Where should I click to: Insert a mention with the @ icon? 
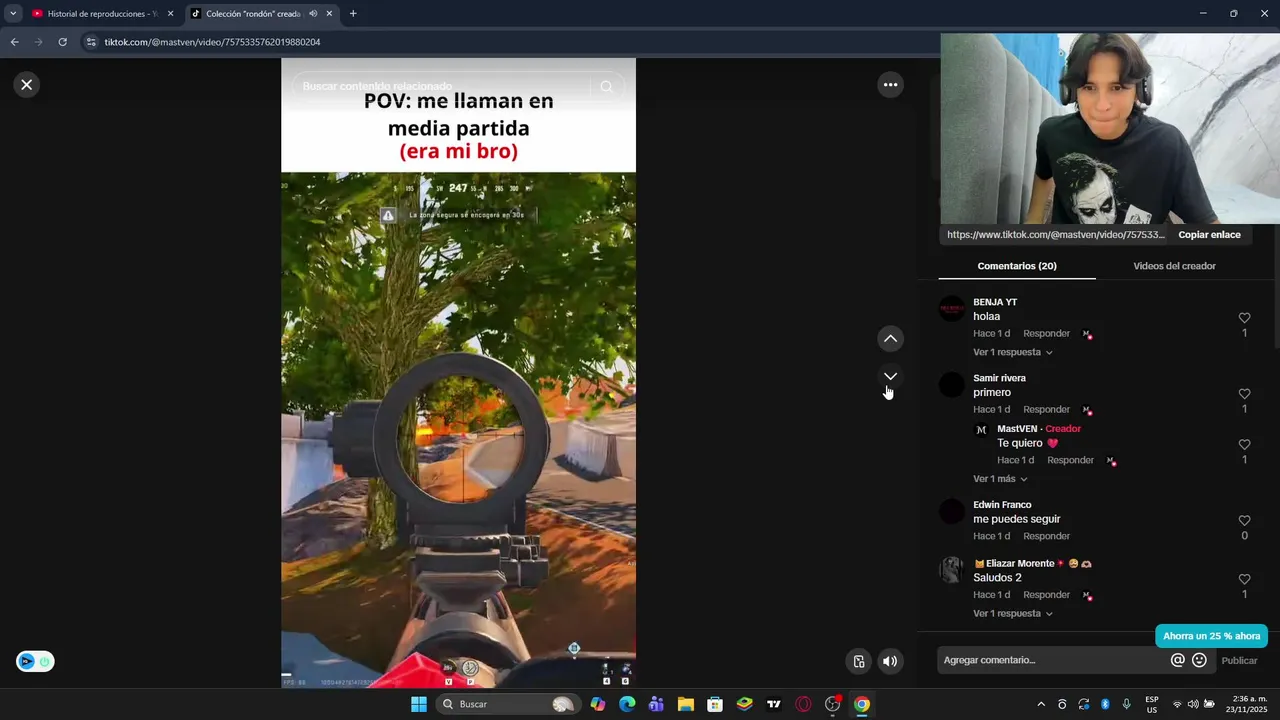pyautogui.click(x=1178, y=660)
